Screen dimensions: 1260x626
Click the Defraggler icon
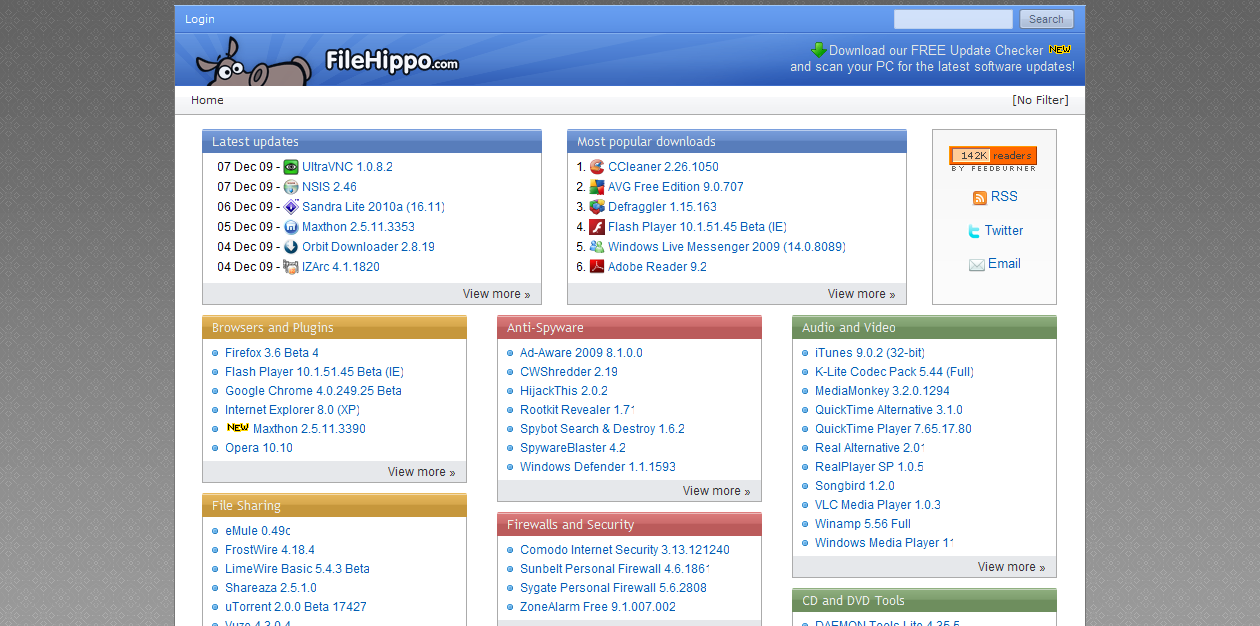(x=597, y=207)
